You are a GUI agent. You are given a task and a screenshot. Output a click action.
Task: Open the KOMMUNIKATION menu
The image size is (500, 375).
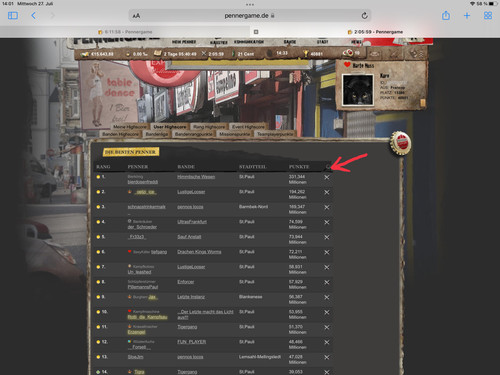click(x=249, y=42)
